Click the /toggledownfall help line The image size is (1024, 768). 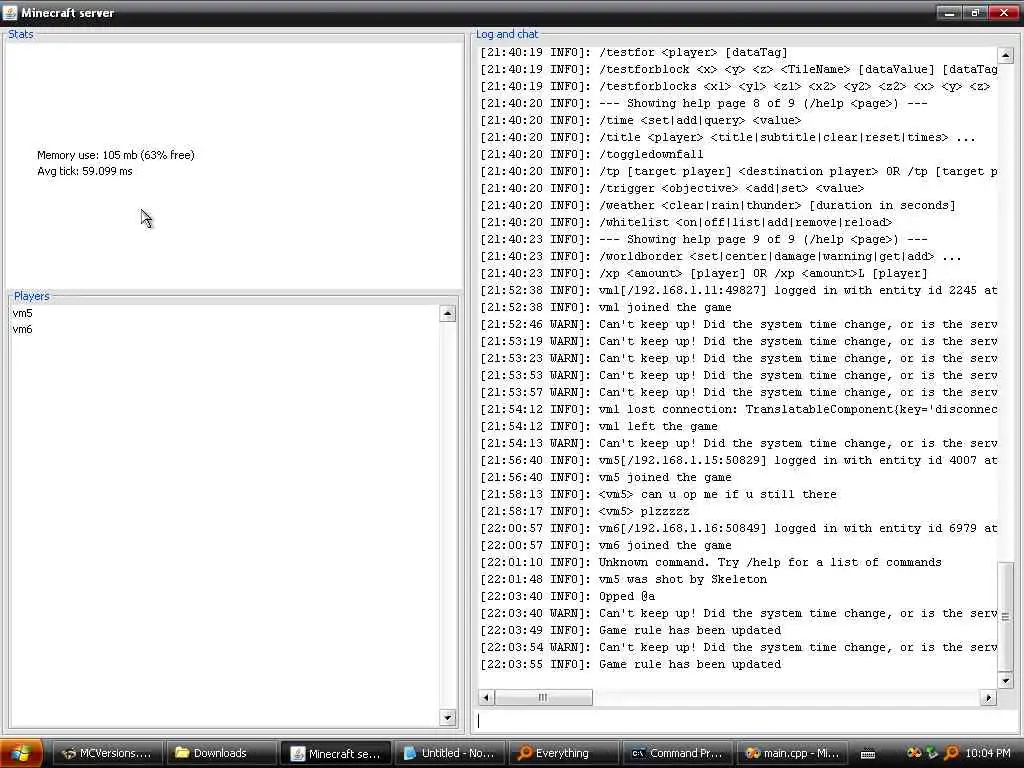pyautogui.click(x=592, y=154)
